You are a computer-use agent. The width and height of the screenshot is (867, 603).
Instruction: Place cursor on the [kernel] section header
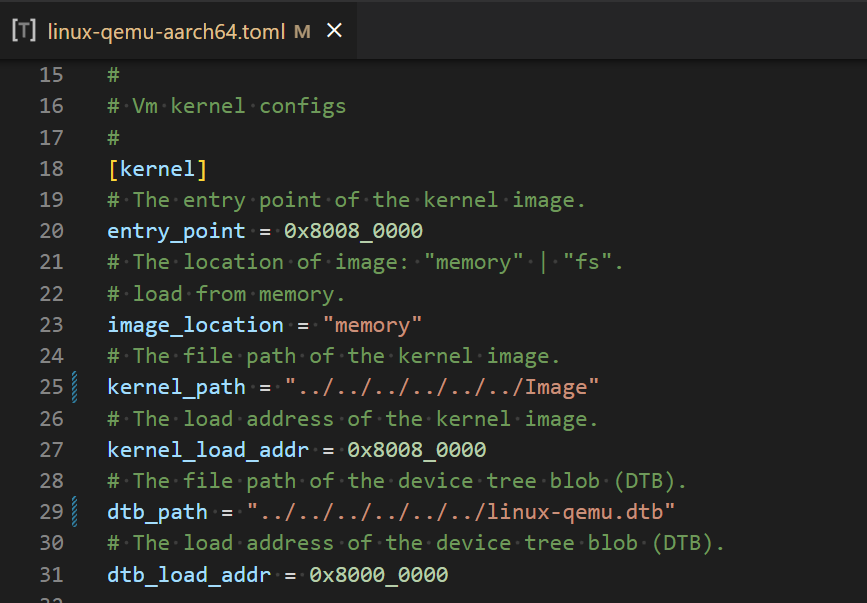pos(158,169)
